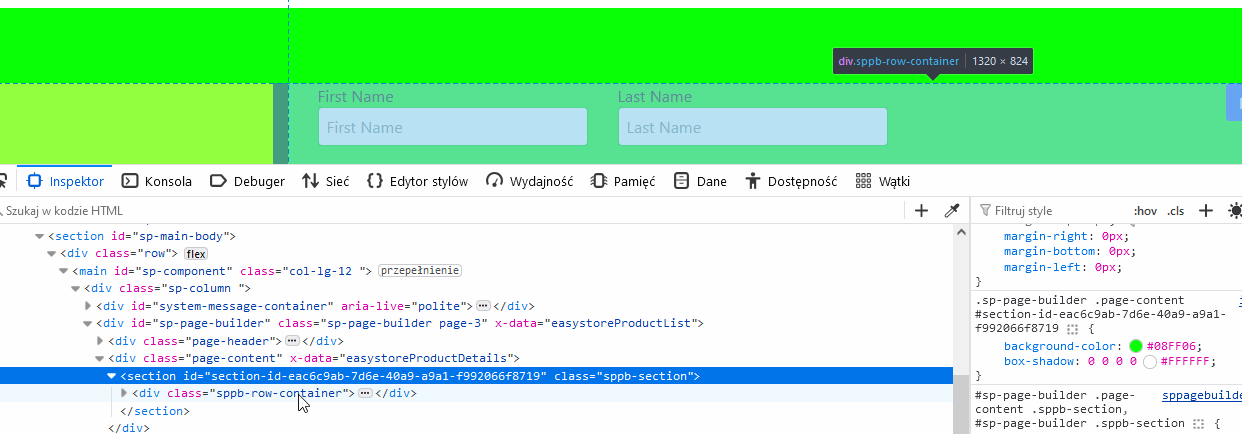
Task: Click the flex badge on the row div
Action: coord(195,254)
